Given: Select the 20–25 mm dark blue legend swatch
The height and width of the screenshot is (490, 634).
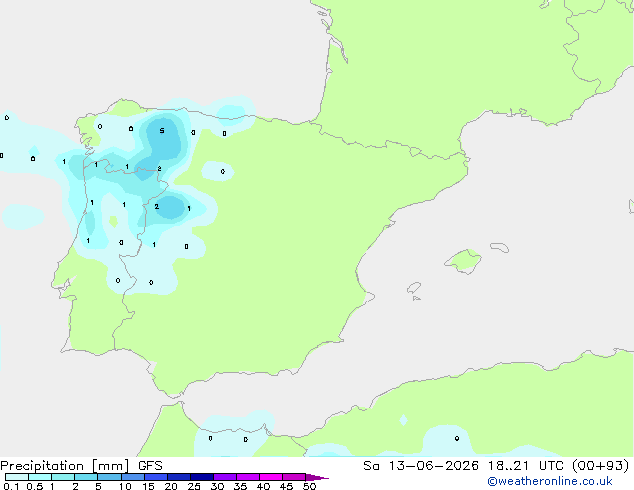Looking at the screenshot, I should point(179,477).
